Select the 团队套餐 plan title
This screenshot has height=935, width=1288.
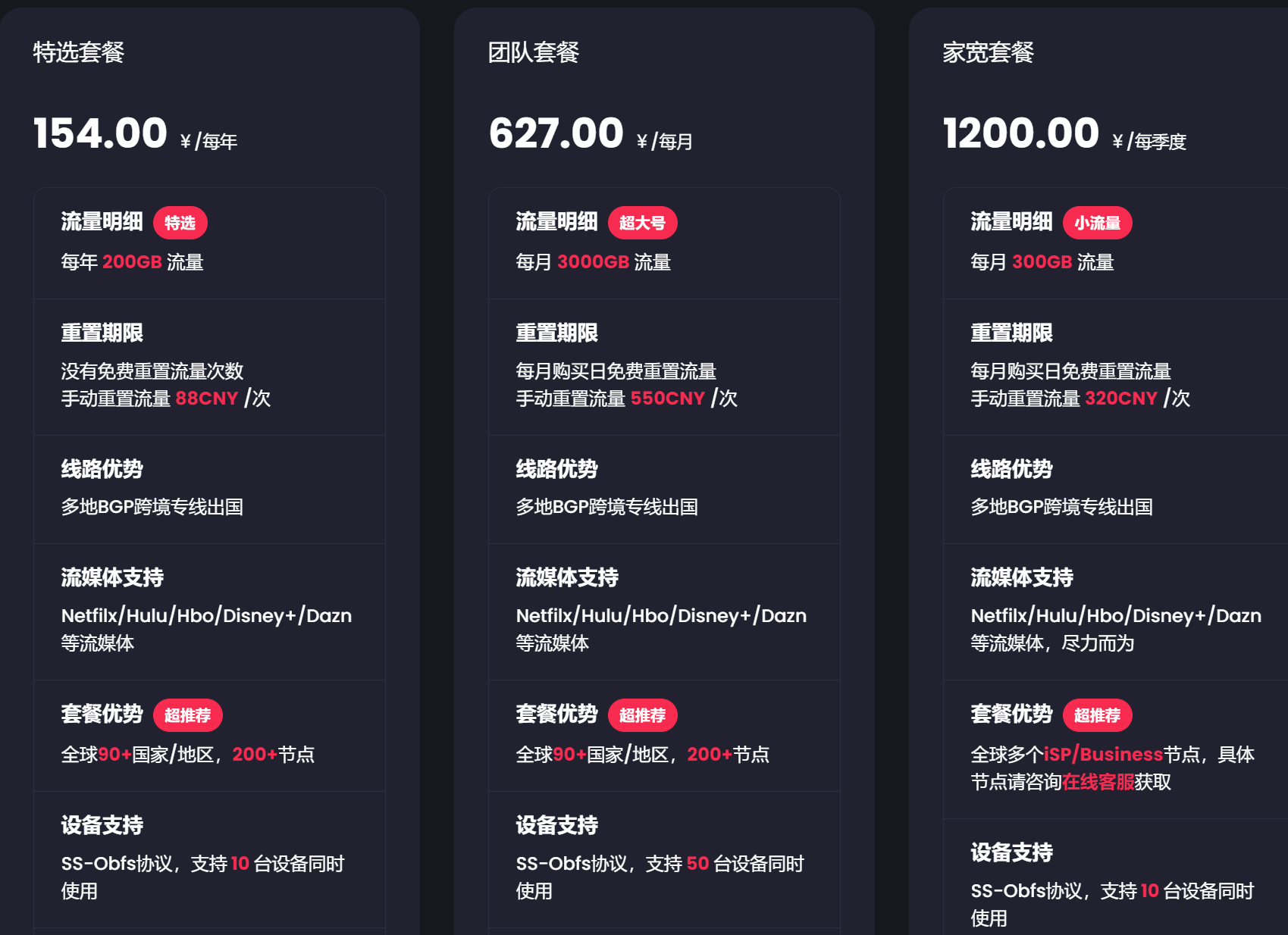pyautogui.click(x=534, y=52)
